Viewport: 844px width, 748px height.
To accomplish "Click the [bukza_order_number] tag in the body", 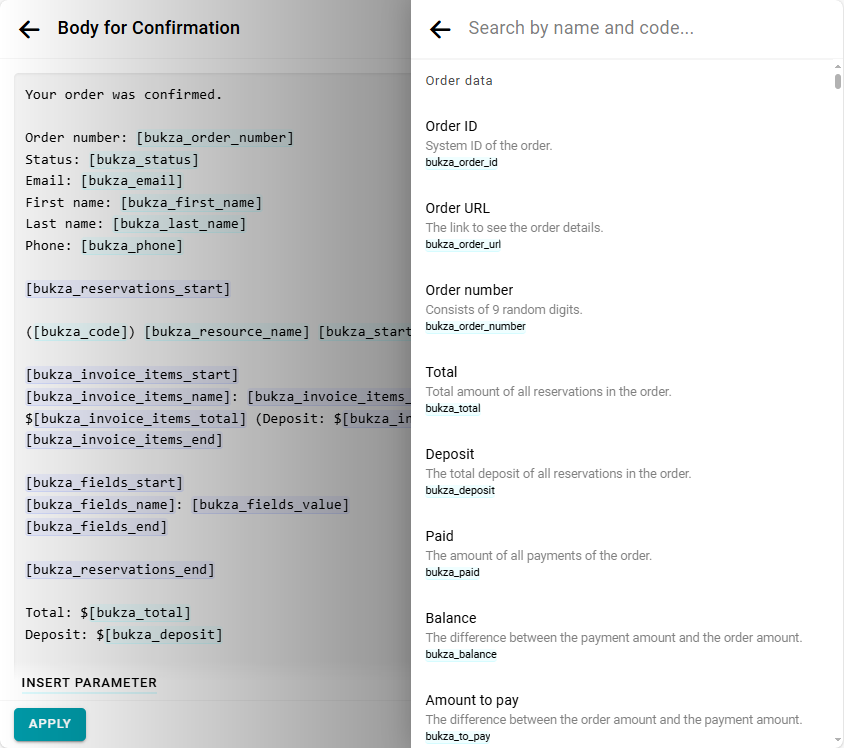I will 215,138.
